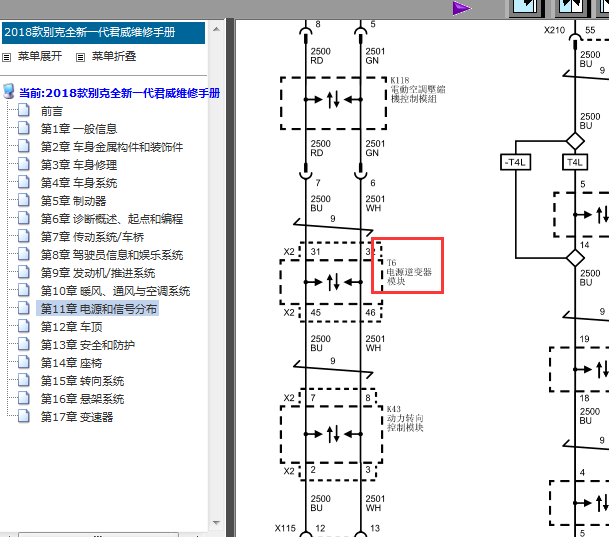Viewport: 609px width, 537px height.
Task: Click 菜单展开 to expand all menus
Action: [x=40, y=56]
